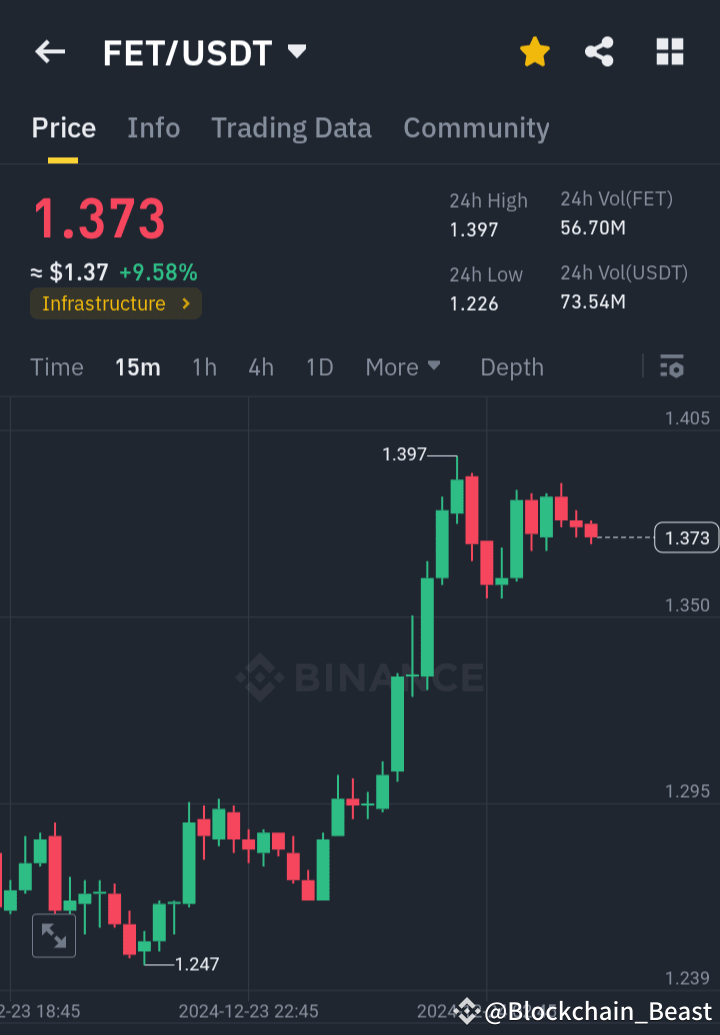The width and height of the screenshot is (720, 1035).
Task: Switch to the Trading Data tab
Action: [x=291, y=128]
